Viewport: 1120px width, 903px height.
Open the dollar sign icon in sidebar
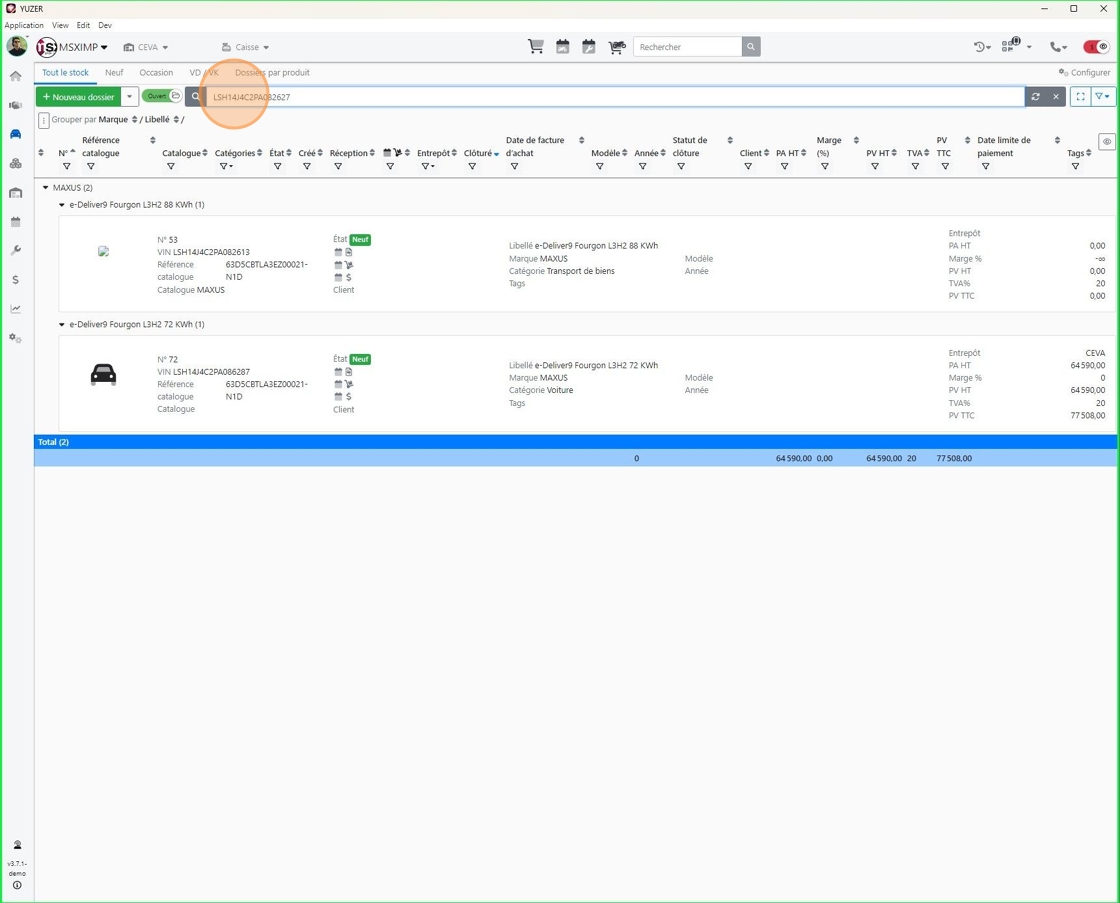click(16, 280)
